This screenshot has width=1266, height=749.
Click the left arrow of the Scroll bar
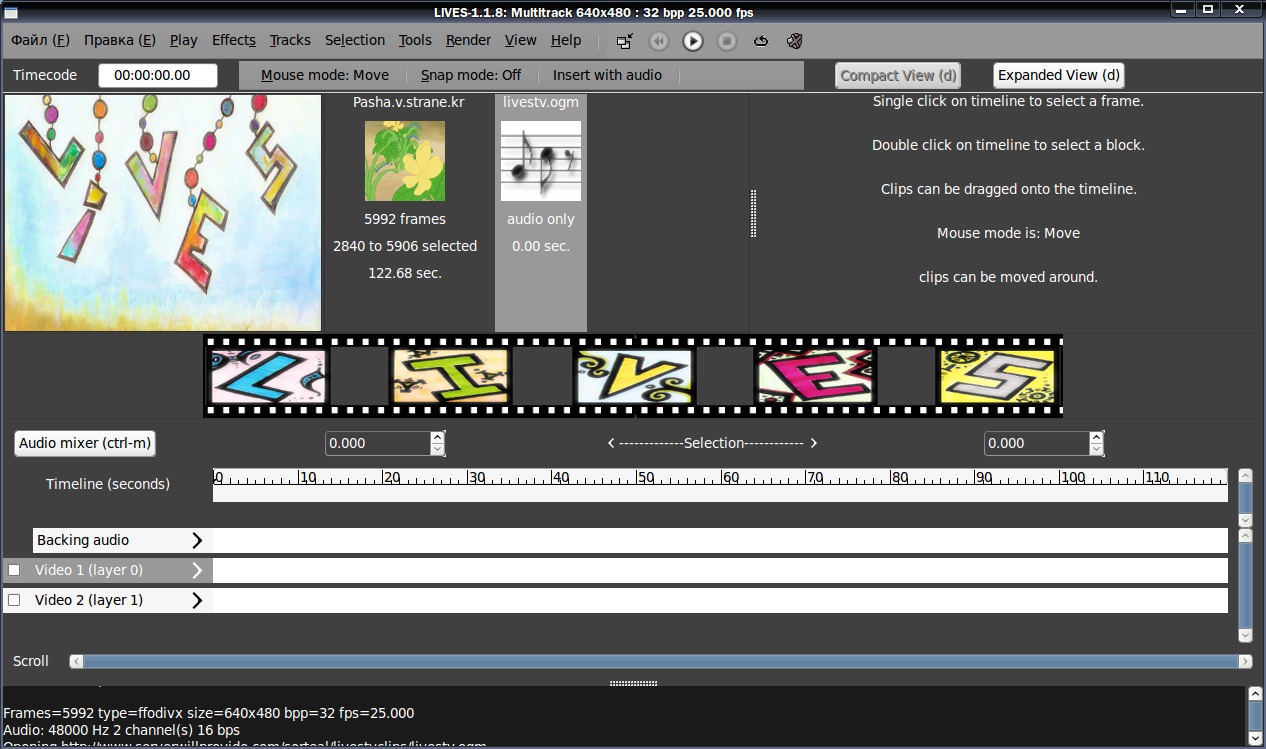click(x=75, y=661)
